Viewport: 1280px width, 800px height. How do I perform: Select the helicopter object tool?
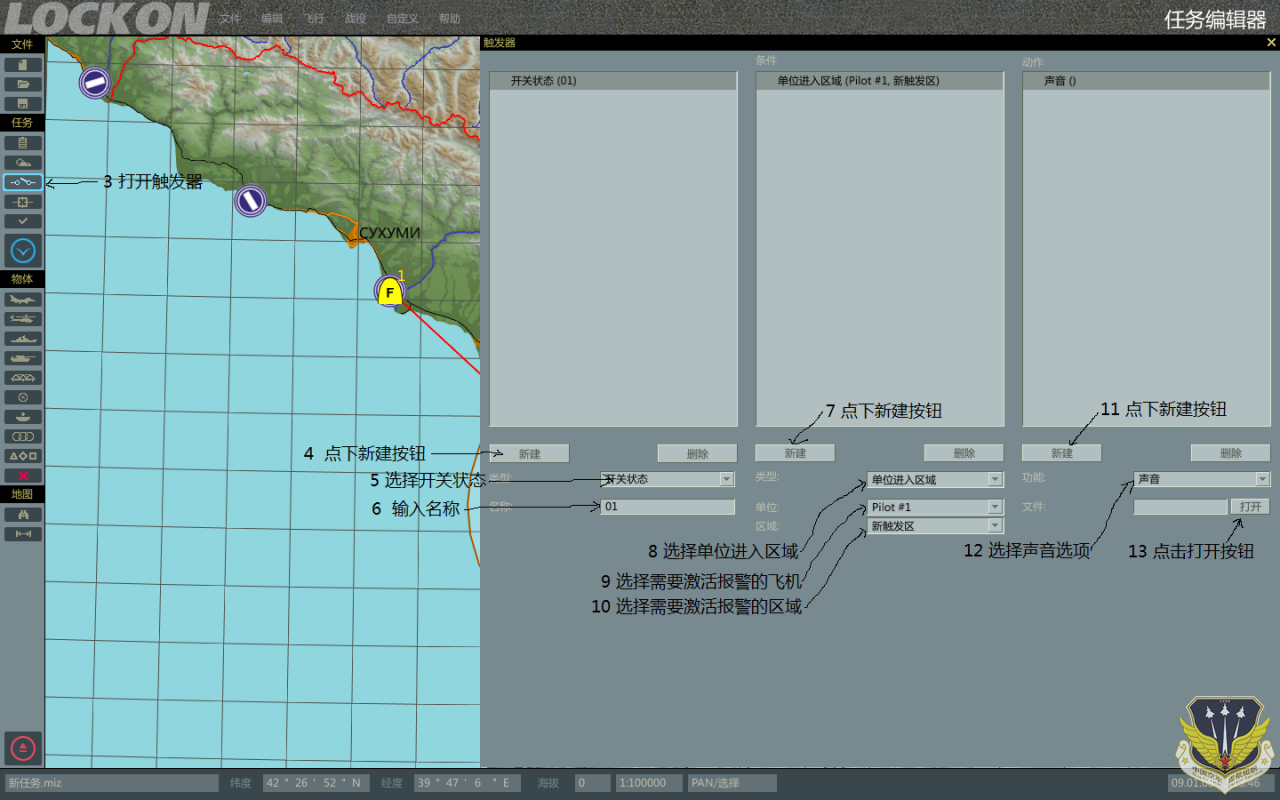pos(22,319)
